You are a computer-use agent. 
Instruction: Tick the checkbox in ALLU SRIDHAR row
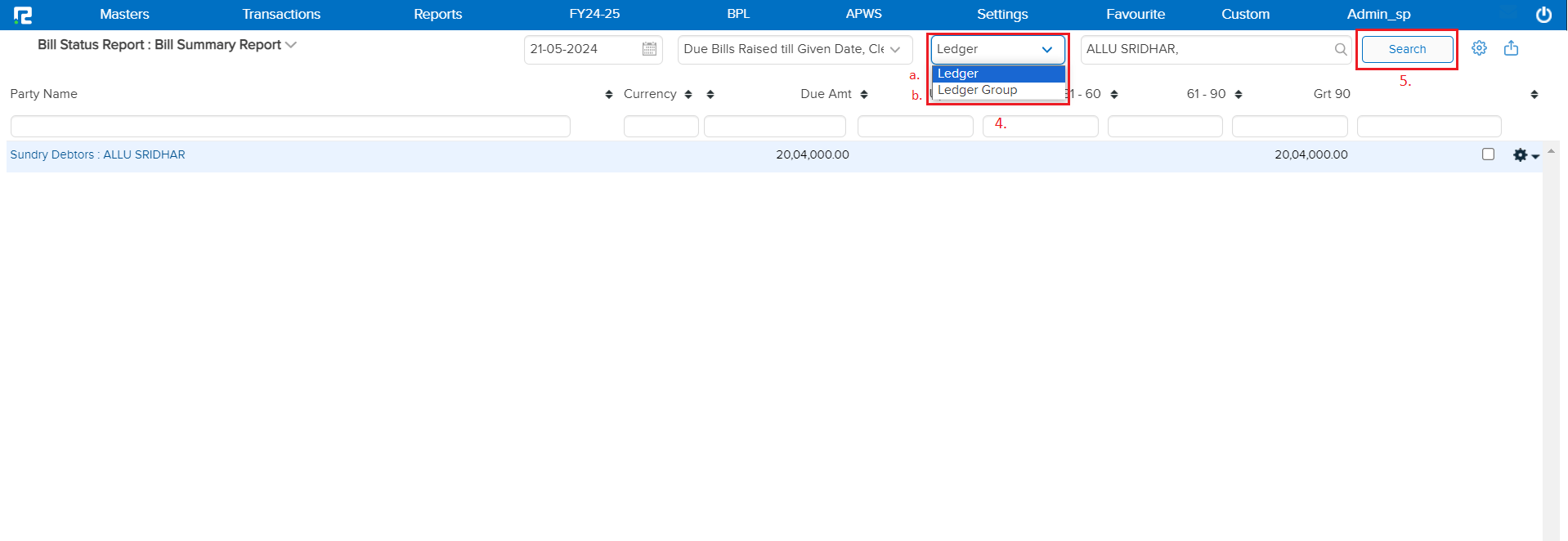tap(1488, 154)
